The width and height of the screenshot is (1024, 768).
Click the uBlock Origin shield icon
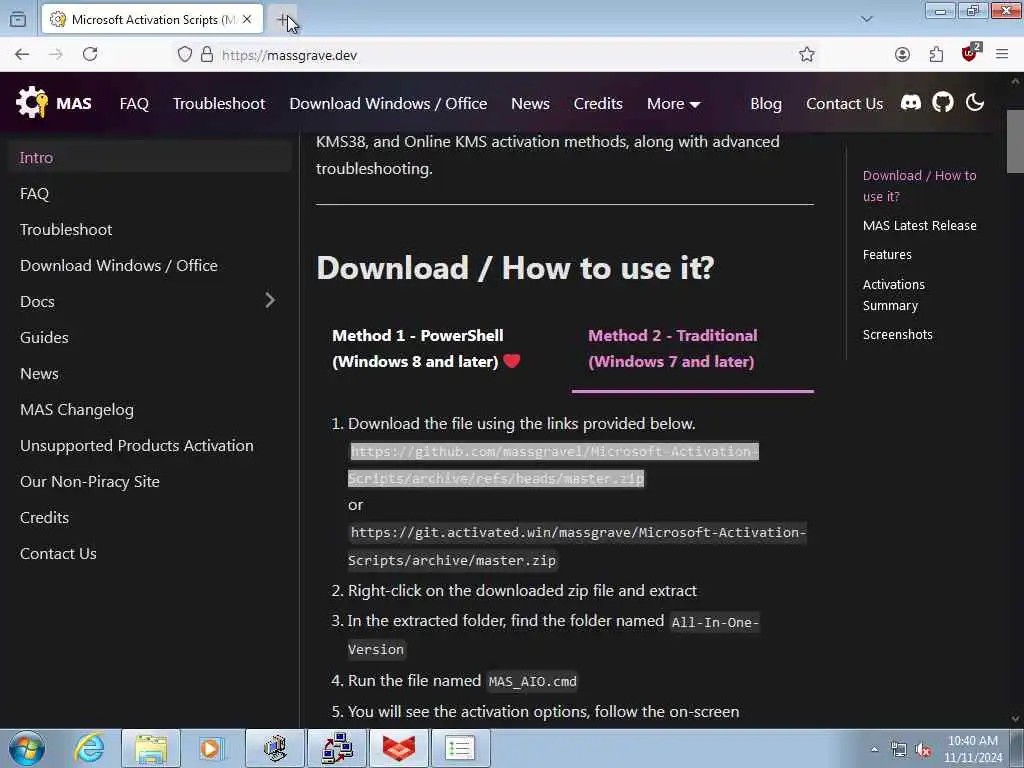point(970,54)
